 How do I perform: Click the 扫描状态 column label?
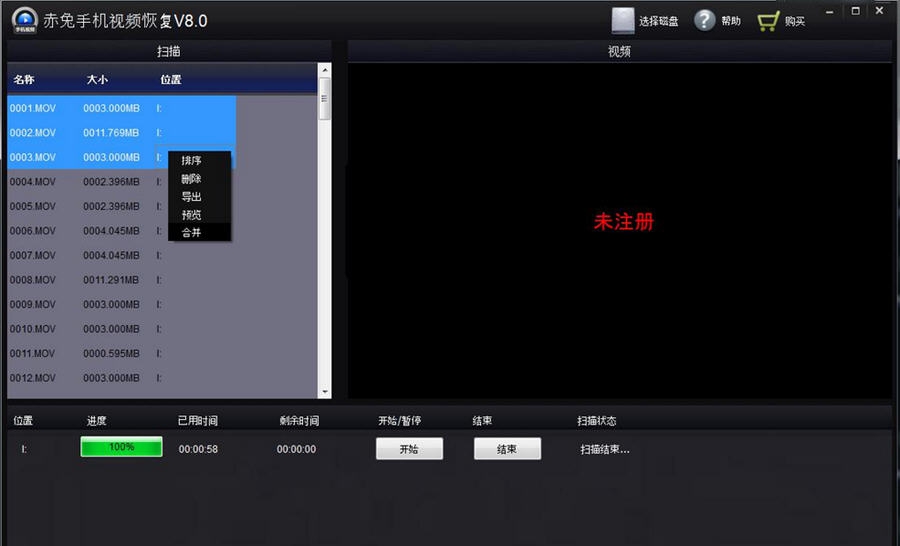(597, 421)
